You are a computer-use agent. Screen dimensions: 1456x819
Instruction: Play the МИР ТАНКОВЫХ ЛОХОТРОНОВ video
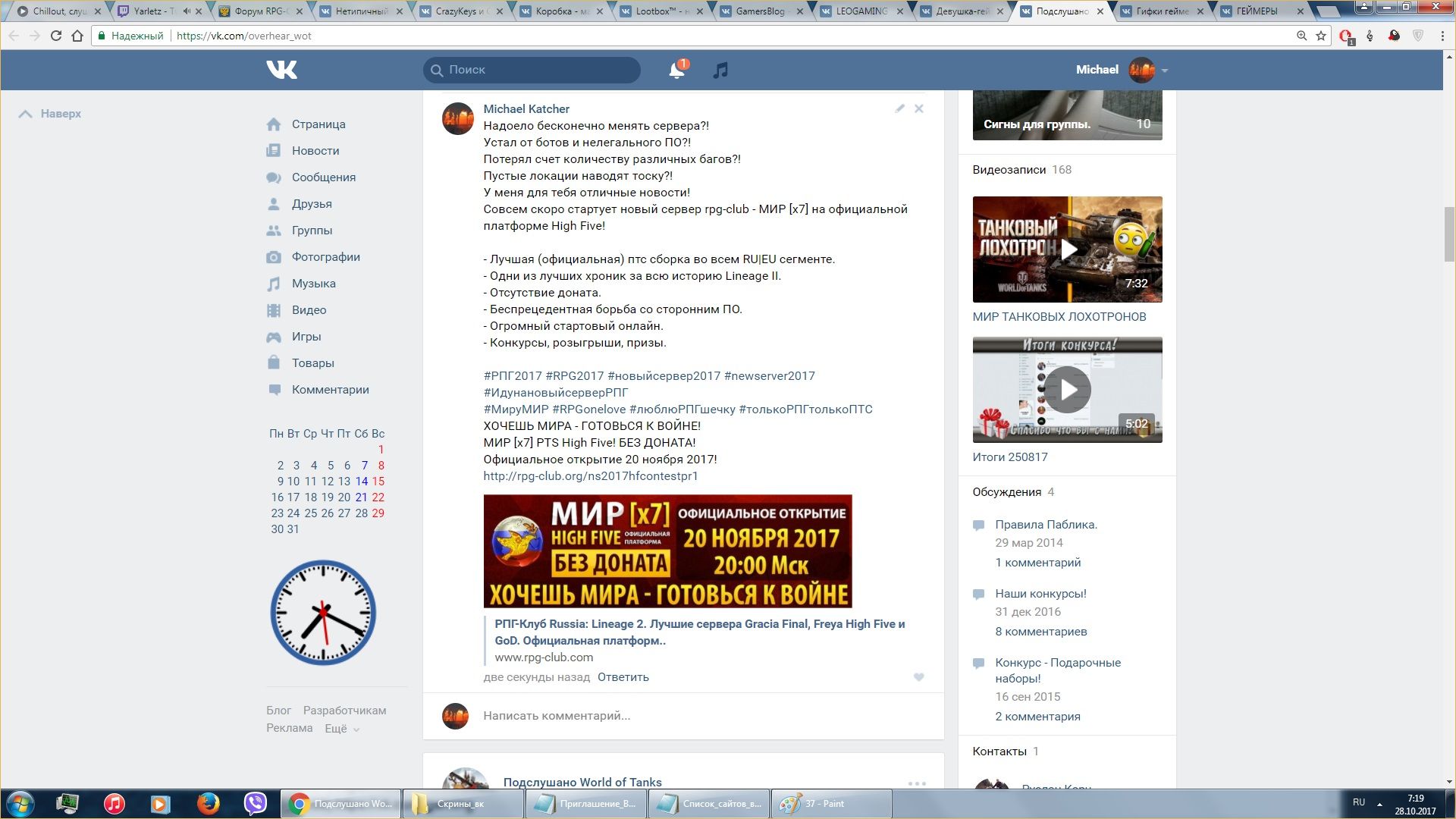click(x=1068, y=249)
